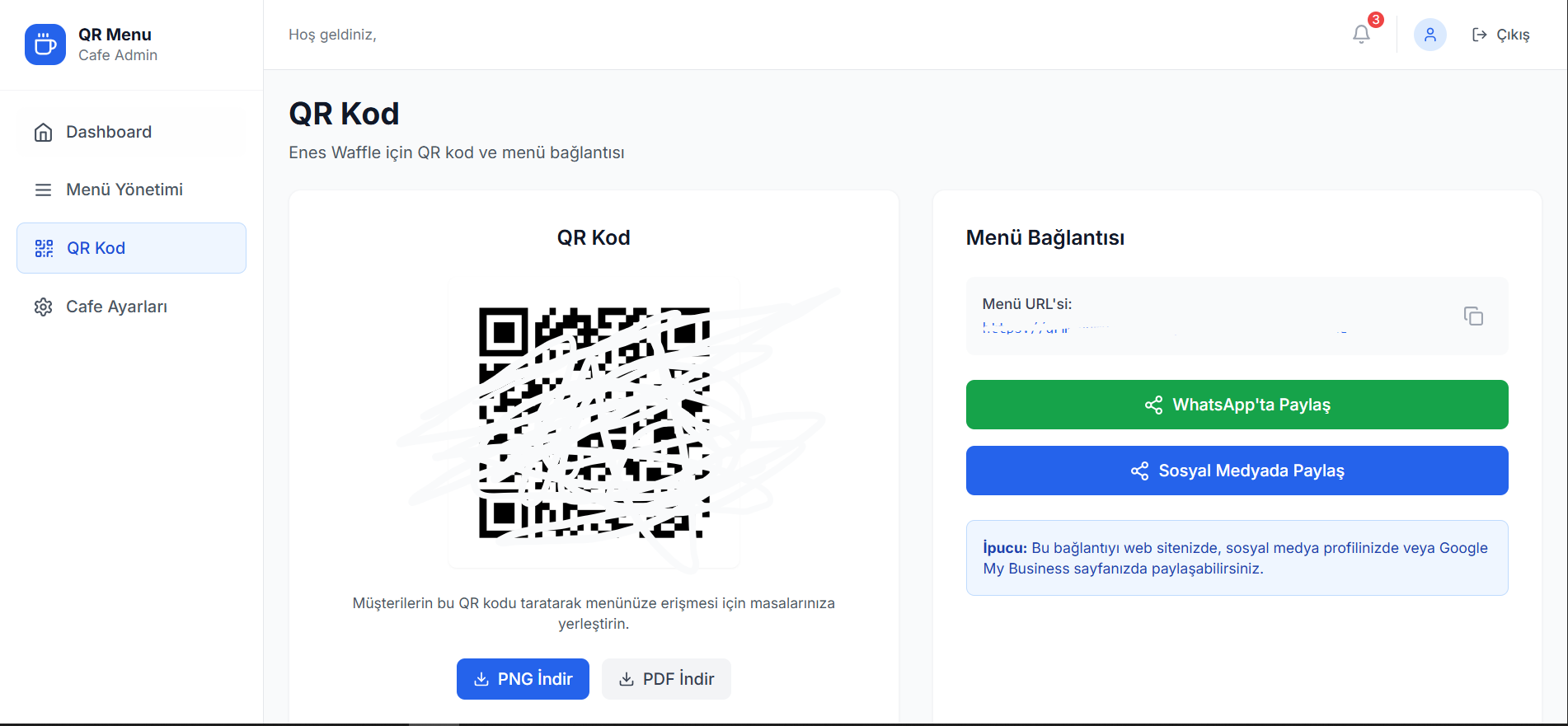
Task: Go to Menü Yönetimi page
Action: (x=132, y=190)
